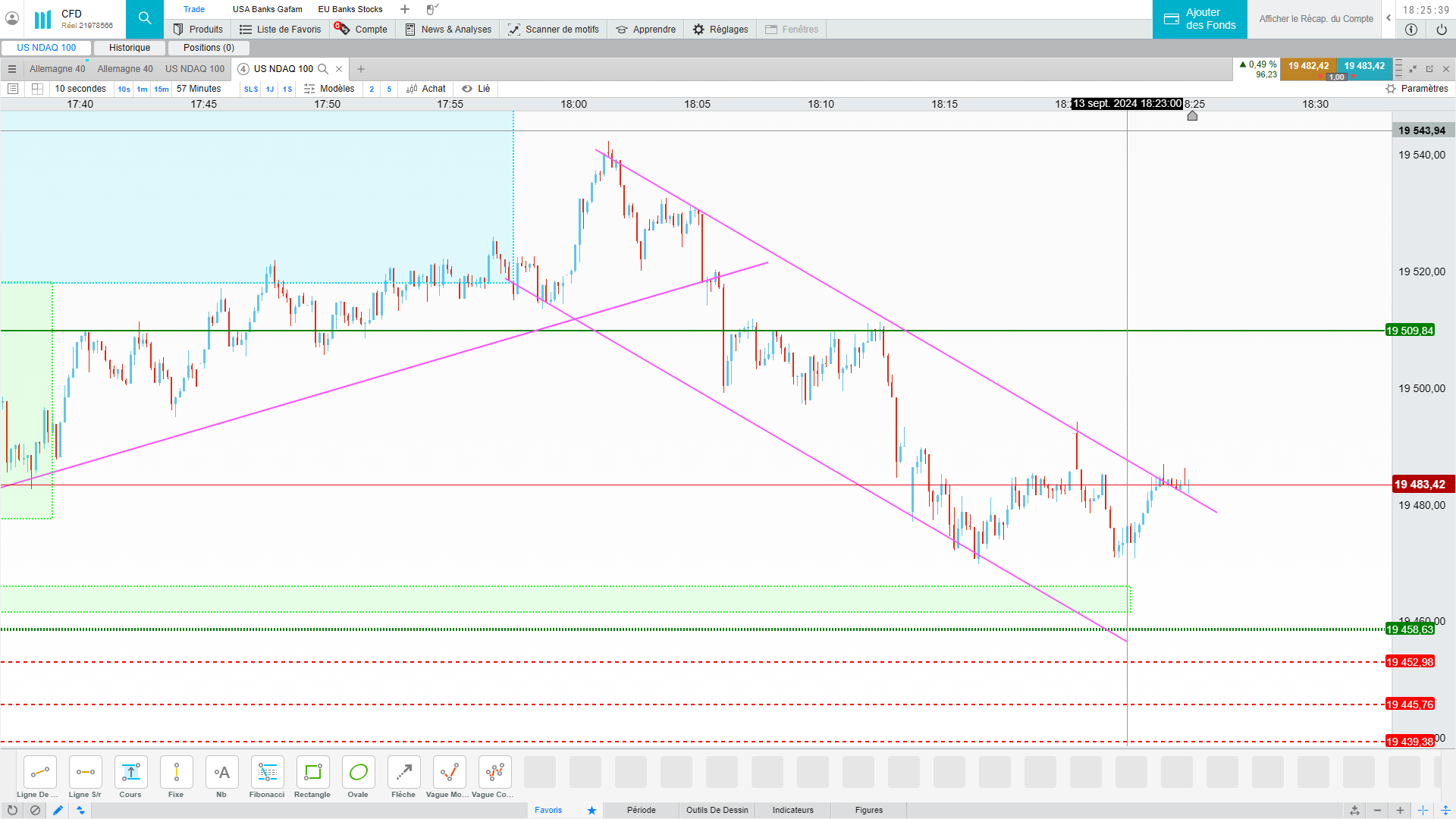Click Afficher le Récap. du Compte
Screen dimensions: 1456x819
1316,19
